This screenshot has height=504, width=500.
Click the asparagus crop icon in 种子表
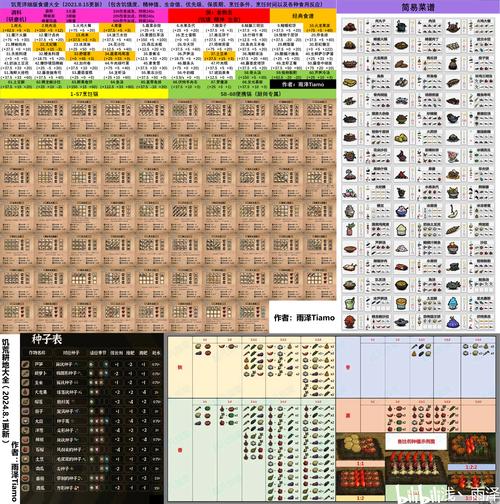click(26, 364)
